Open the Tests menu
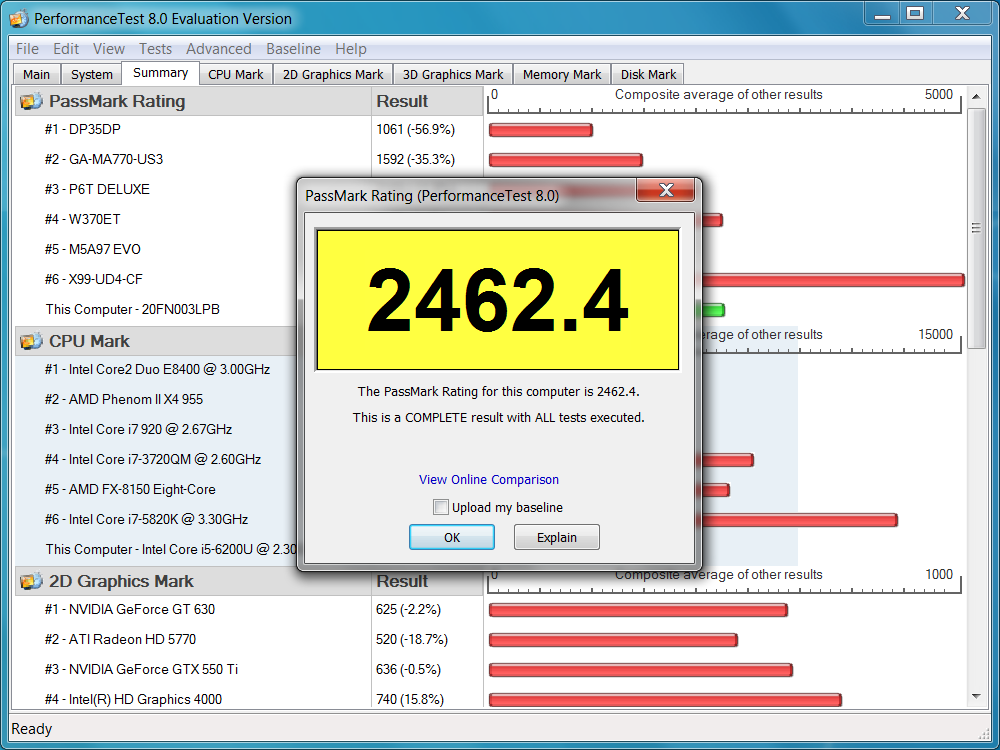 click(x=155, y=48)
